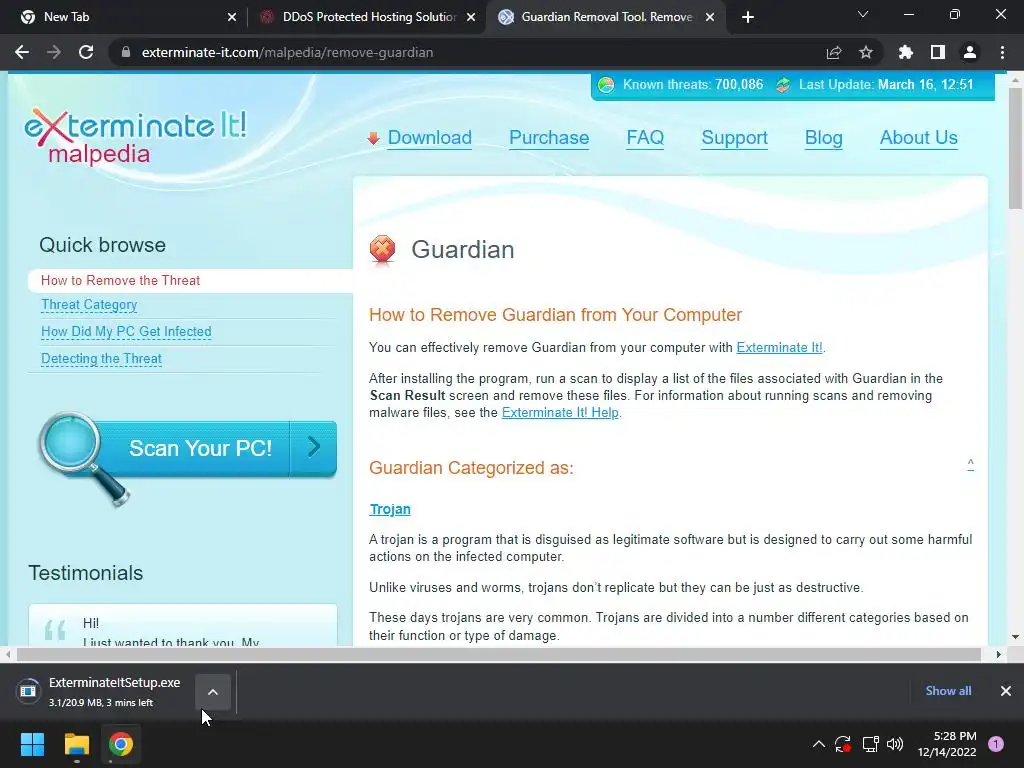Image resolution: width=1024 pixels, height=768 pixels.
Task: Open a new tab with plus button
Action: 748,17
